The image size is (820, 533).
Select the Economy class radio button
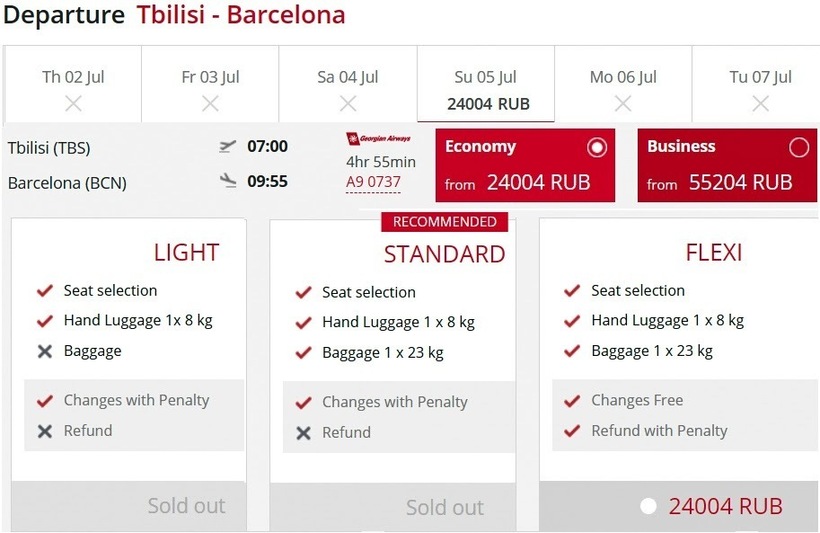click(597, 148)
